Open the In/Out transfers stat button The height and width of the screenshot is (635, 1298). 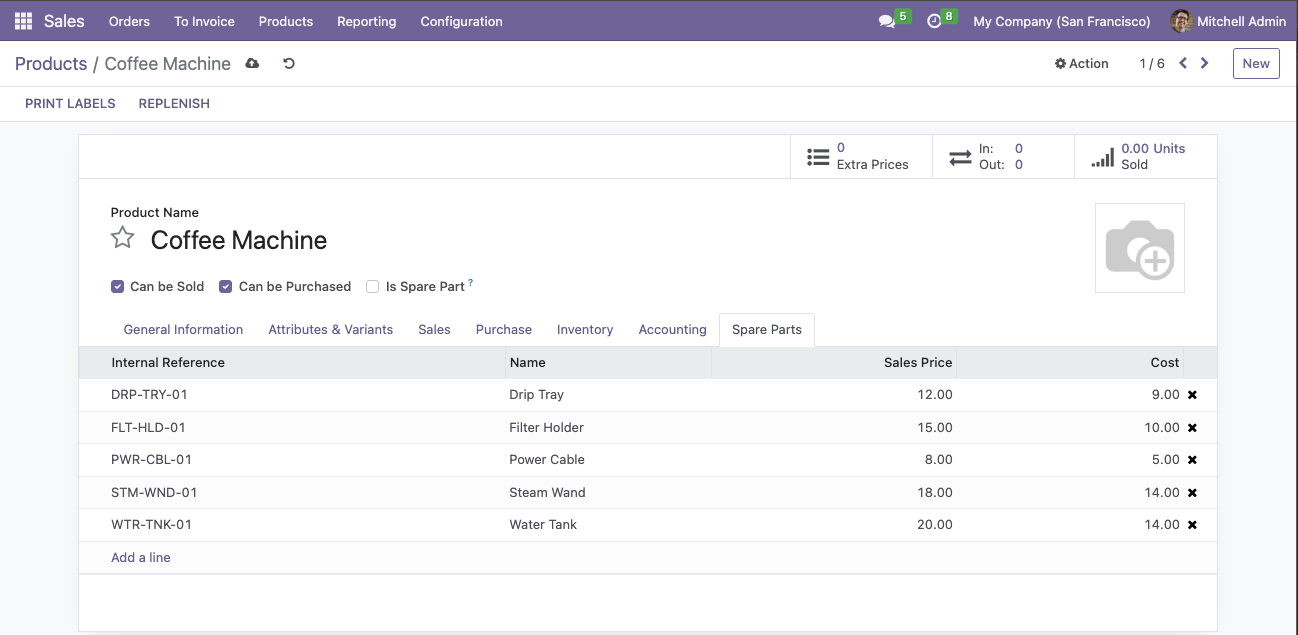tap(1003, 157)
